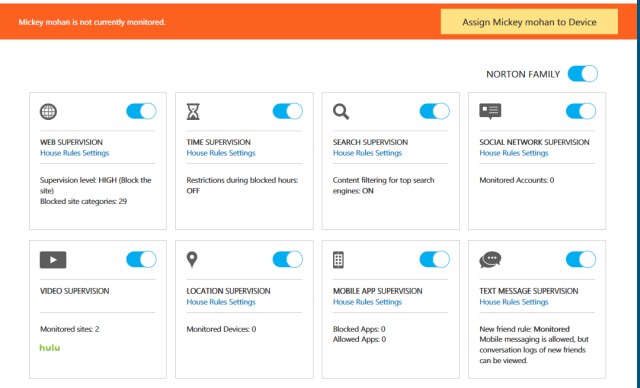Screen dimensions: 640x388
Task: Turn off Mobile App Supervision switch
Action: pos(434,259)
